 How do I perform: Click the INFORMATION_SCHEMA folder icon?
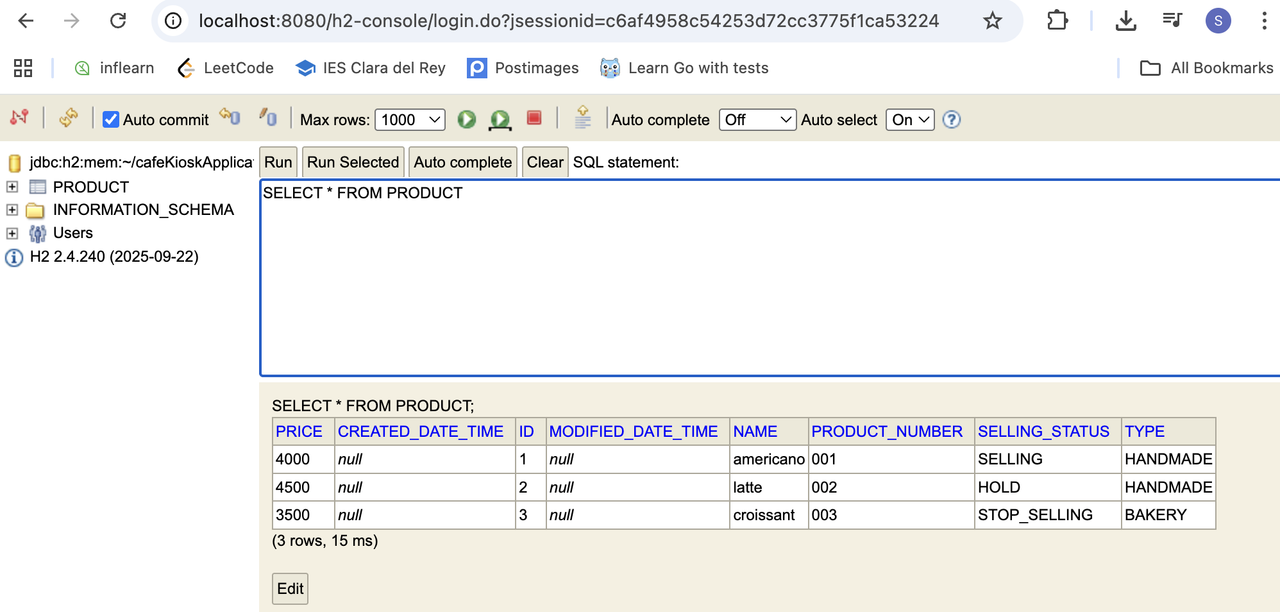(36, 210)
